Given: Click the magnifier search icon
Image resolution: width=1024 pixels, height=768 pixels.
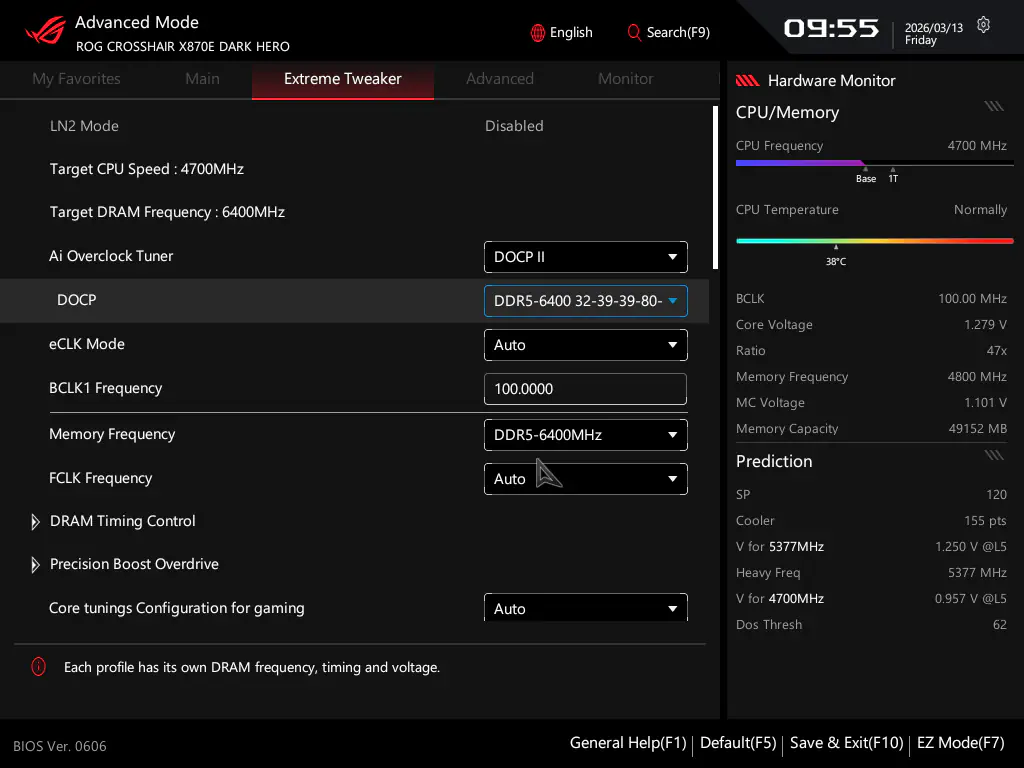Looking at the screenshot, I should pyautogui.click(x=633, y=33).
